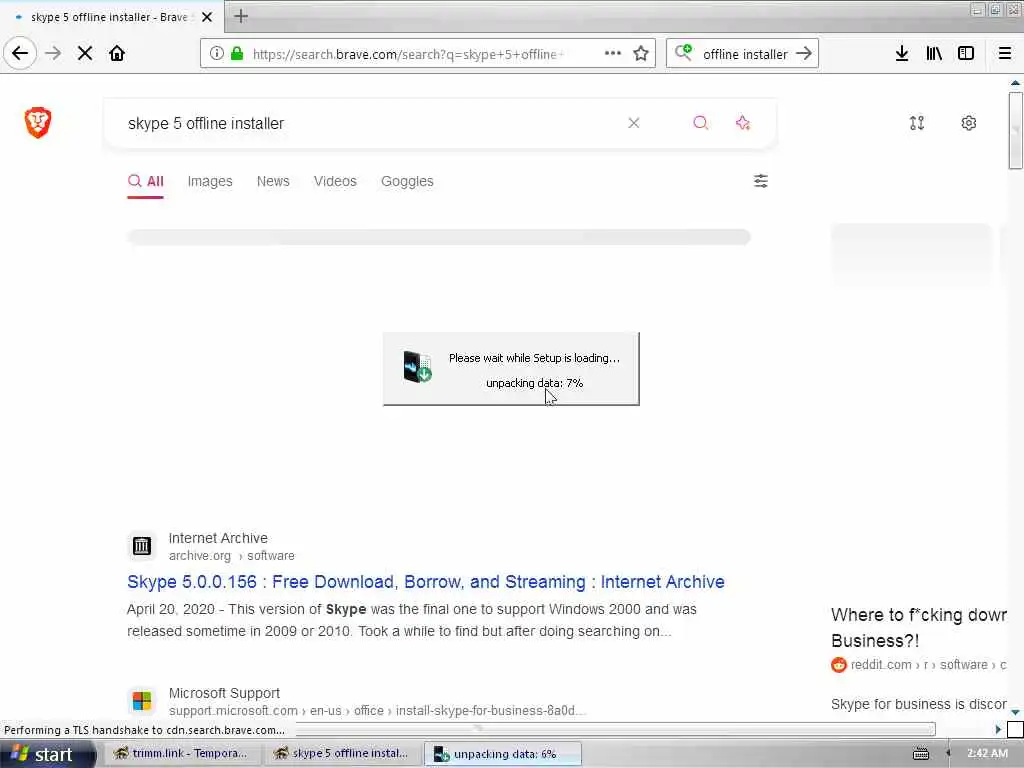1024x768 pixels.
Task: Open the on-screen keyboard tray icon
Action: tap(921, 754)
